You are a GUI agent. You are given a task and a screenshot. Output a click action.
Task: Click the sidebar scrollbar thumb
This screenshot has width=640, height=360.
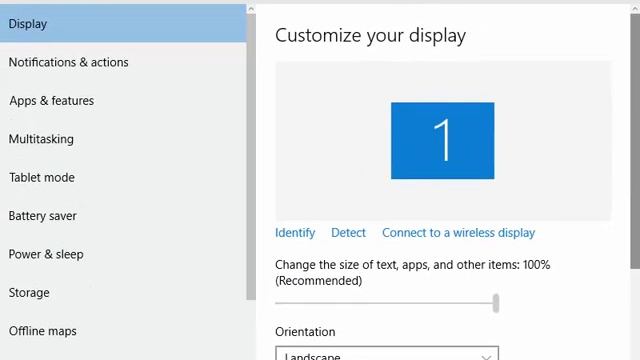pos(251,157)
